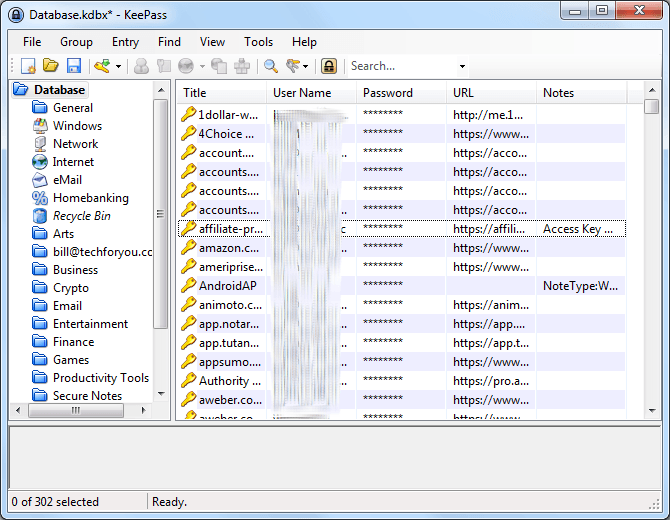Click into the Search box

402,66
